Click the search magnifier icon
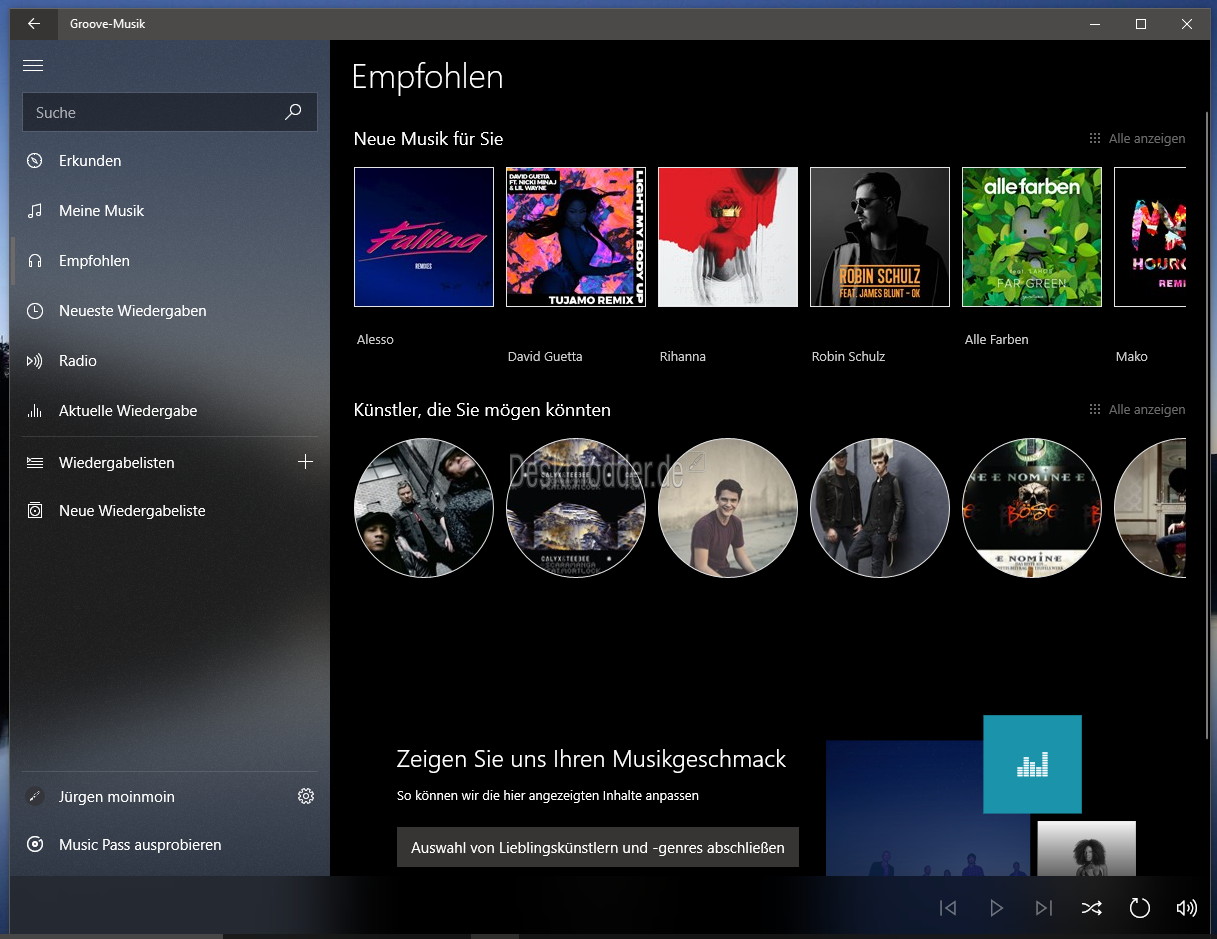 click(293, 112)
